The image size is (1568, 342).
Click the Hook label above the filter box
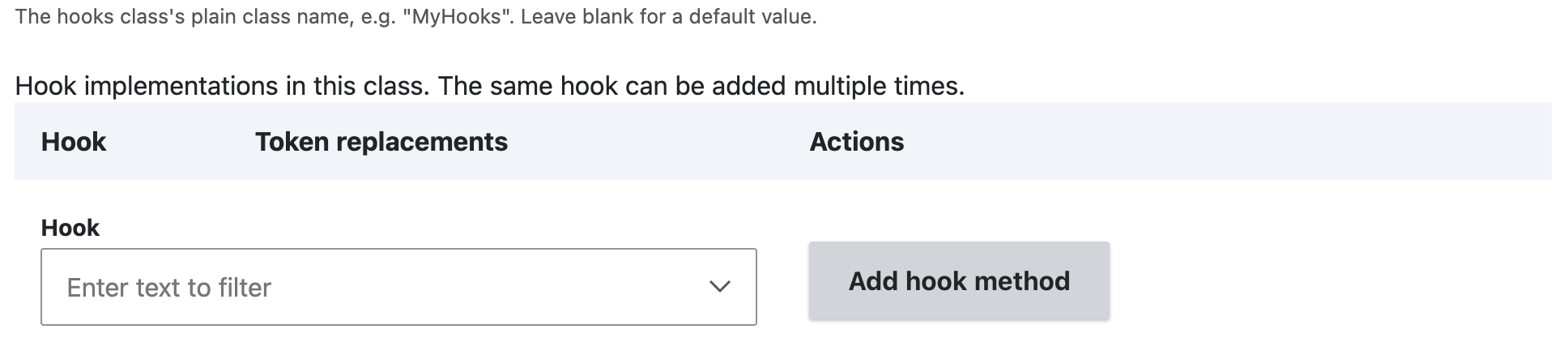(70, 228)
